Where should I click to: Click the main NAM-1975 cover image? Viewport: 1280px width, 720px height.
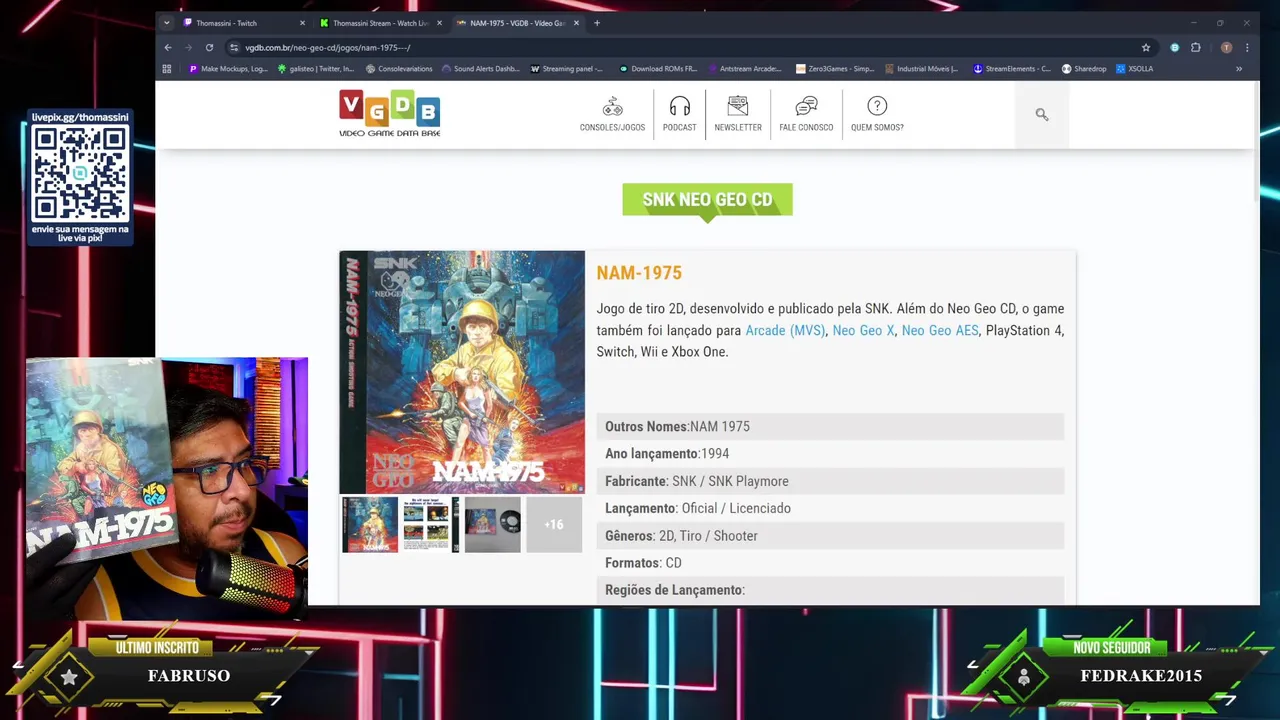point(462,372)
